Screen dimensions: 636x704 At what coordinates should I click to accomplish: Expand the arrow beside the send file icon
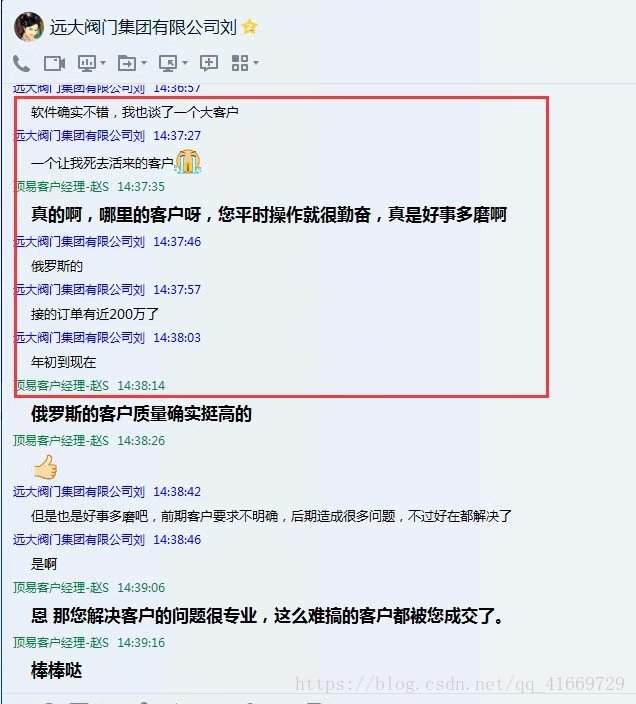(144, 63)
